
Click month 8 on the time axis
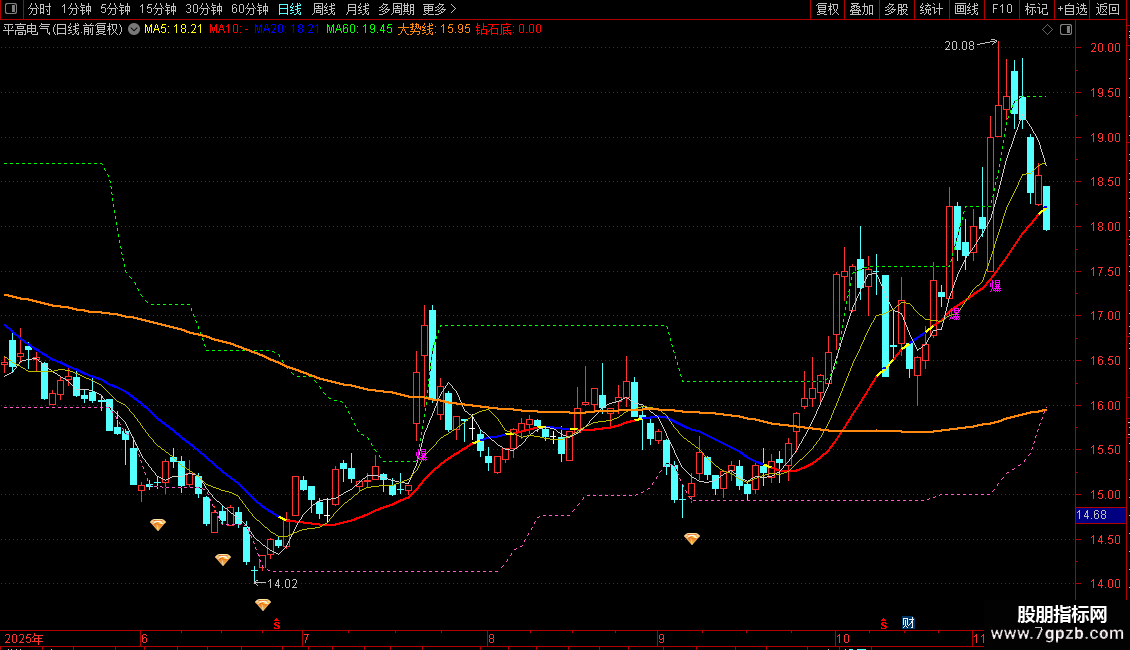click(x=491, y=638)
